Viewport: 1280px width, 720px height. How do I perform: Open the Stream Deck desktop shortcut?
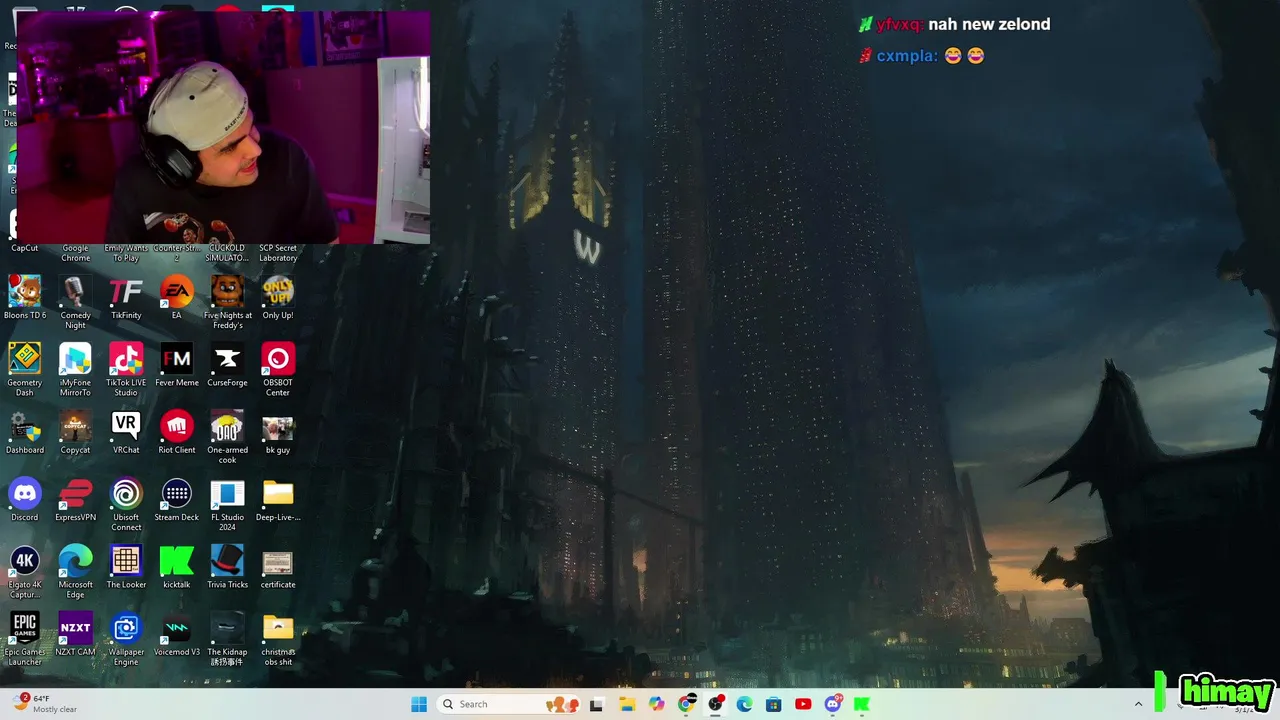pyautogui.click(x=177, y=500)
